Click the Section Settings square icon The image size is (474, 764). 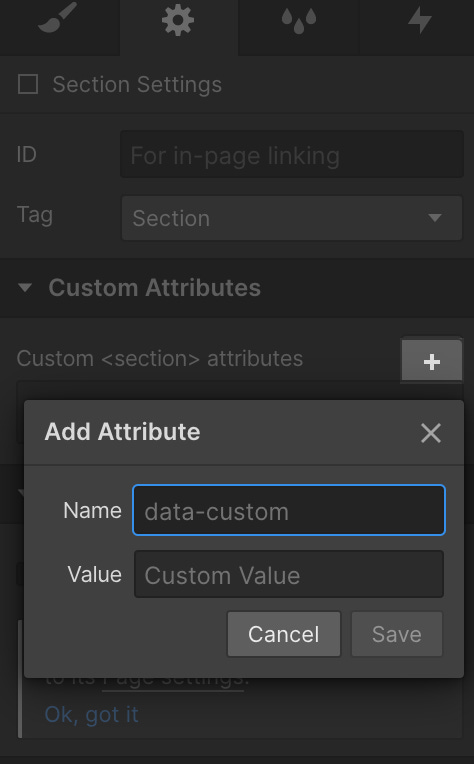[28, 84]
